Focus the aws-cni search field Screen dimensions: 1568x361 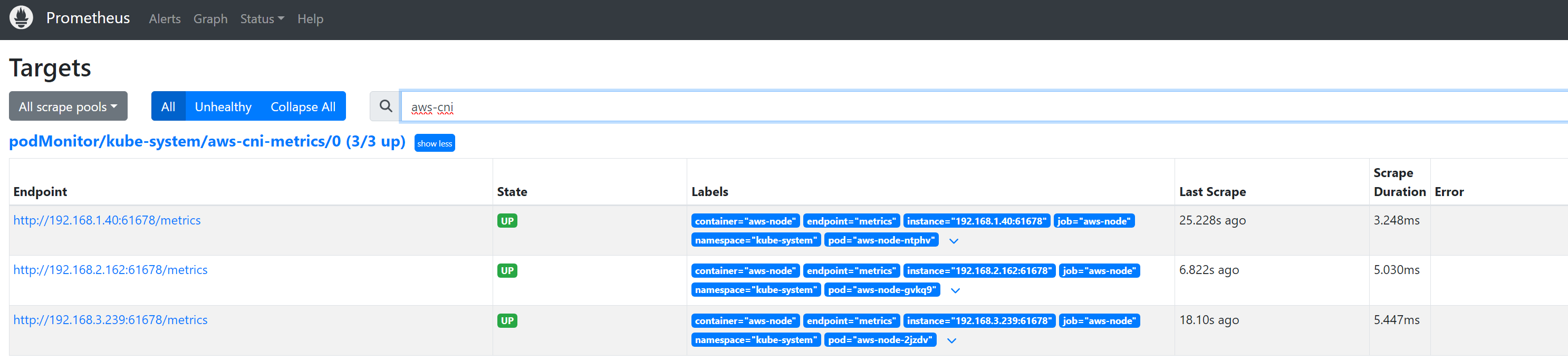(x=984, y=106)
